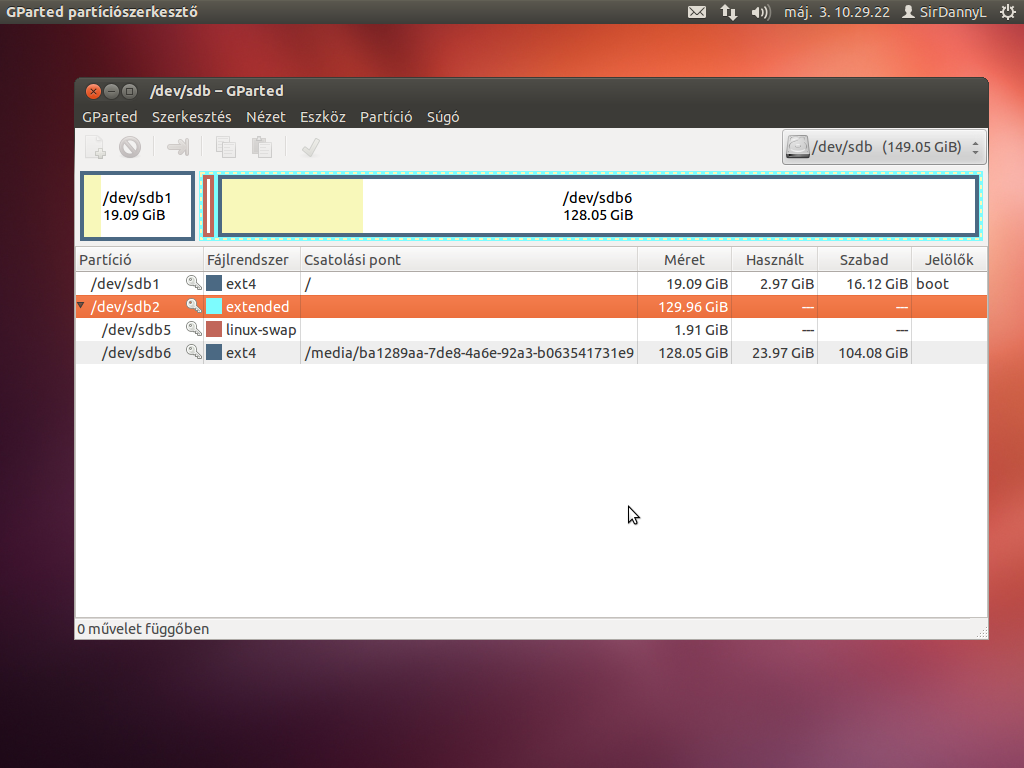Click the cyan extended color swatch
1024x768 pixels.
pyautogui.click(x=214, y=306)
